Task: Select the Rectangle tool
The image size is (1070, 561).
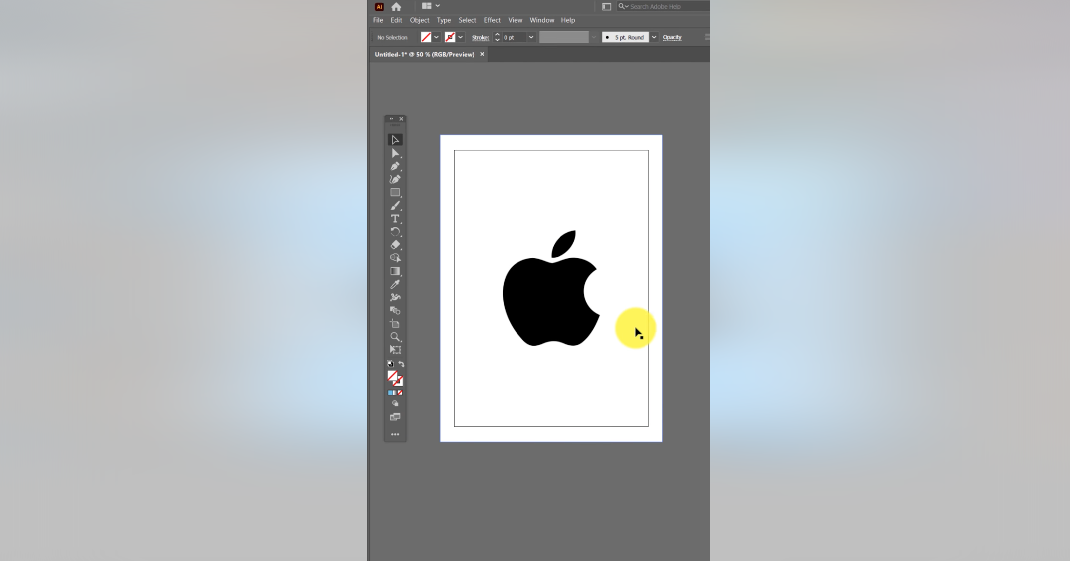Action: coord(395,192)
